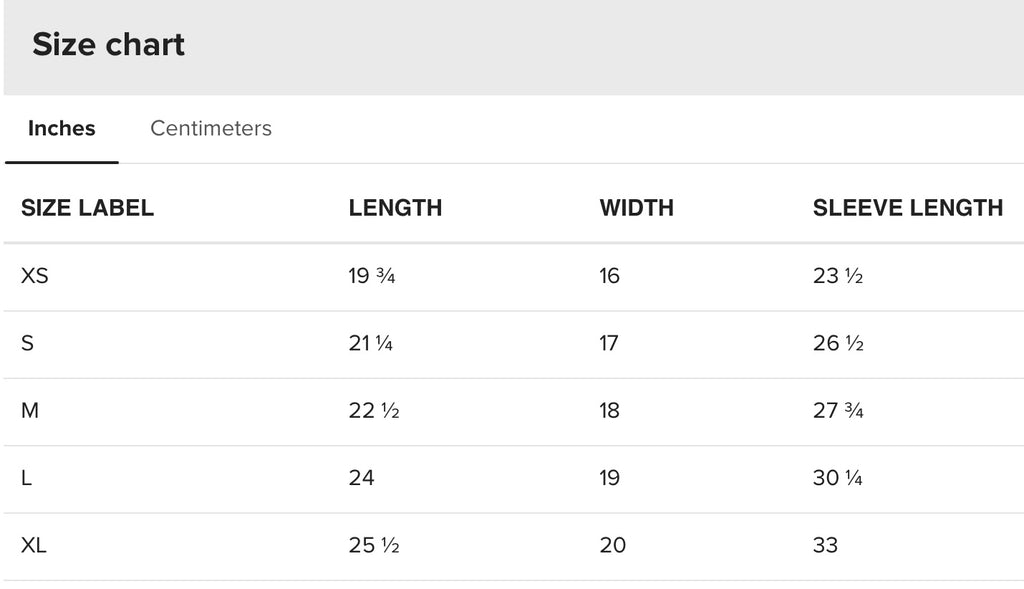This screenshot has width=1024, height=589.
Task: Click the L sleeve length 30 ¼
Action: pos(838,478)
